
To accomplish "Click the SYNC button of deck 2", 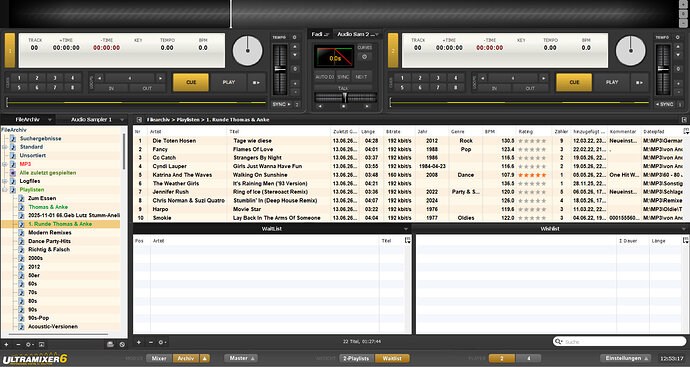I will click(x=664, y=104).
